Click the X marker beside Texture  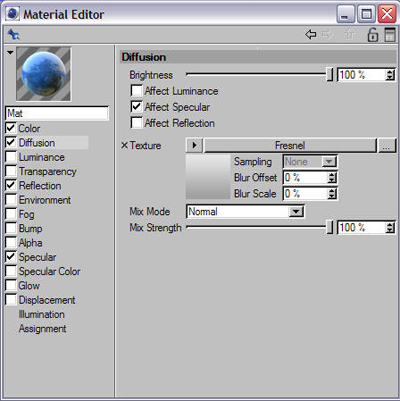pyautogui.click(x=124, y=145)
